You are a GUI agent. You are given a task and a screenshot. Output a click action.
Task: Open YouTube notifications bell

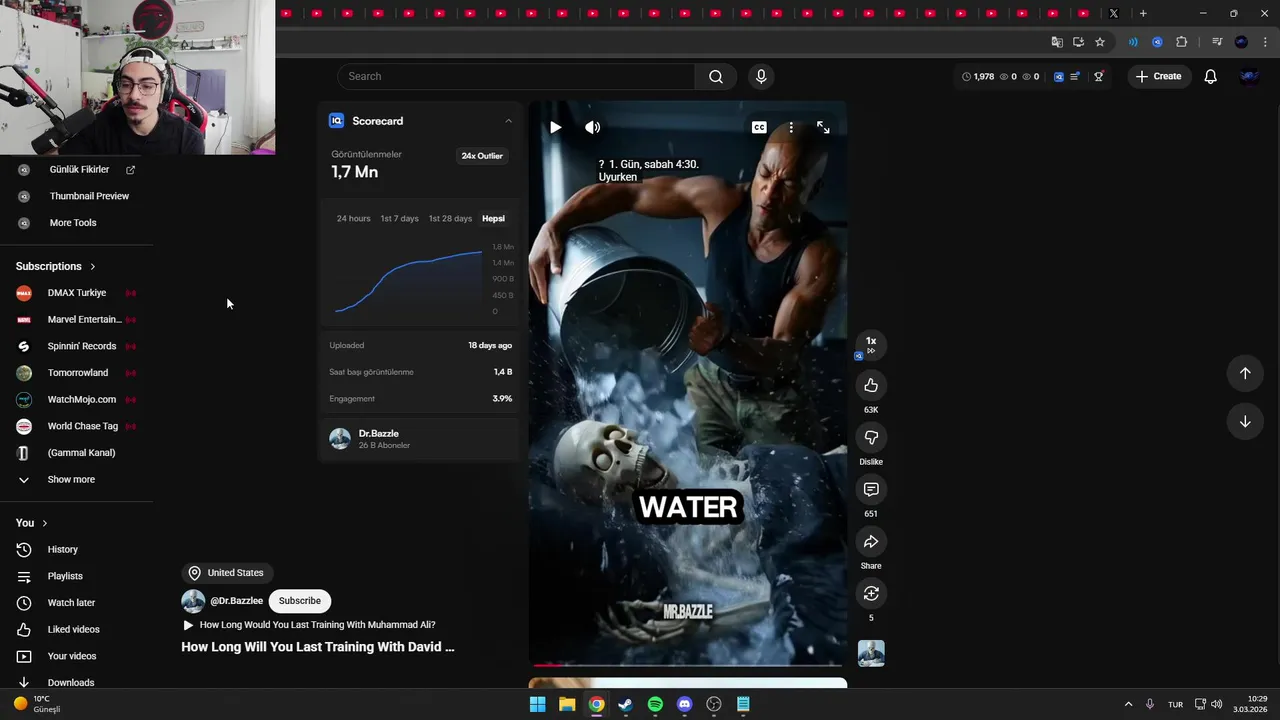coord(1210,76)
